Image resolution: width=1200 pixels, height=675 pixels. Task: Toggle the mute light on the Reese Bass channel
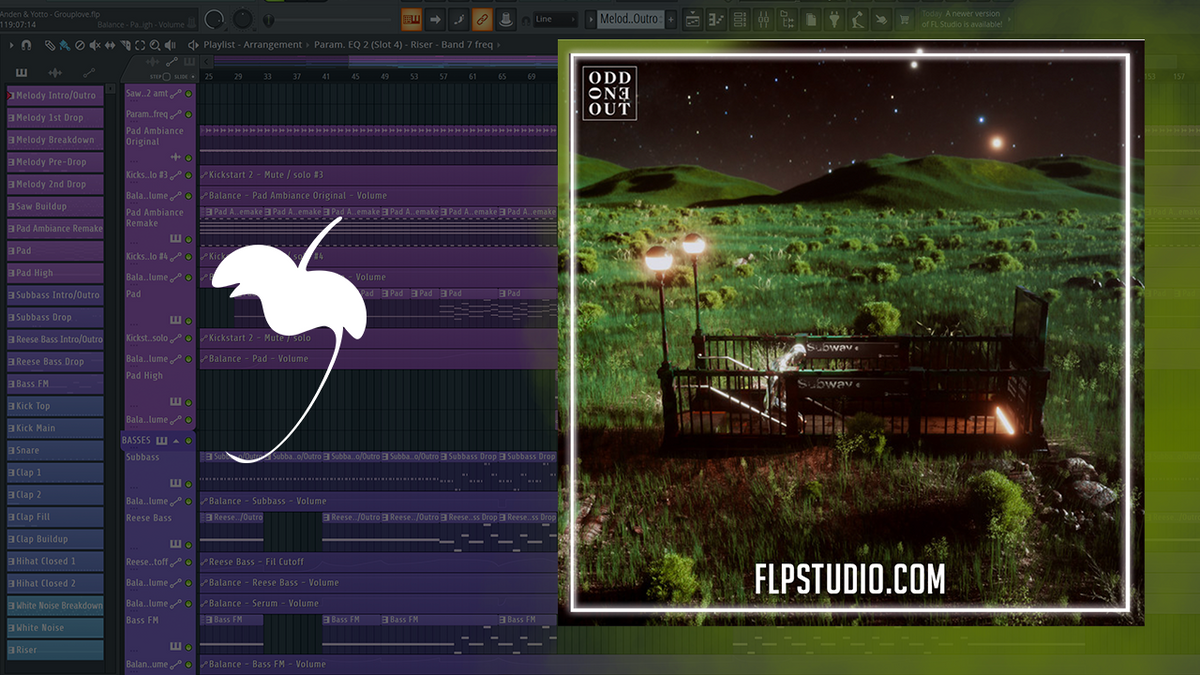click(189, 542)
